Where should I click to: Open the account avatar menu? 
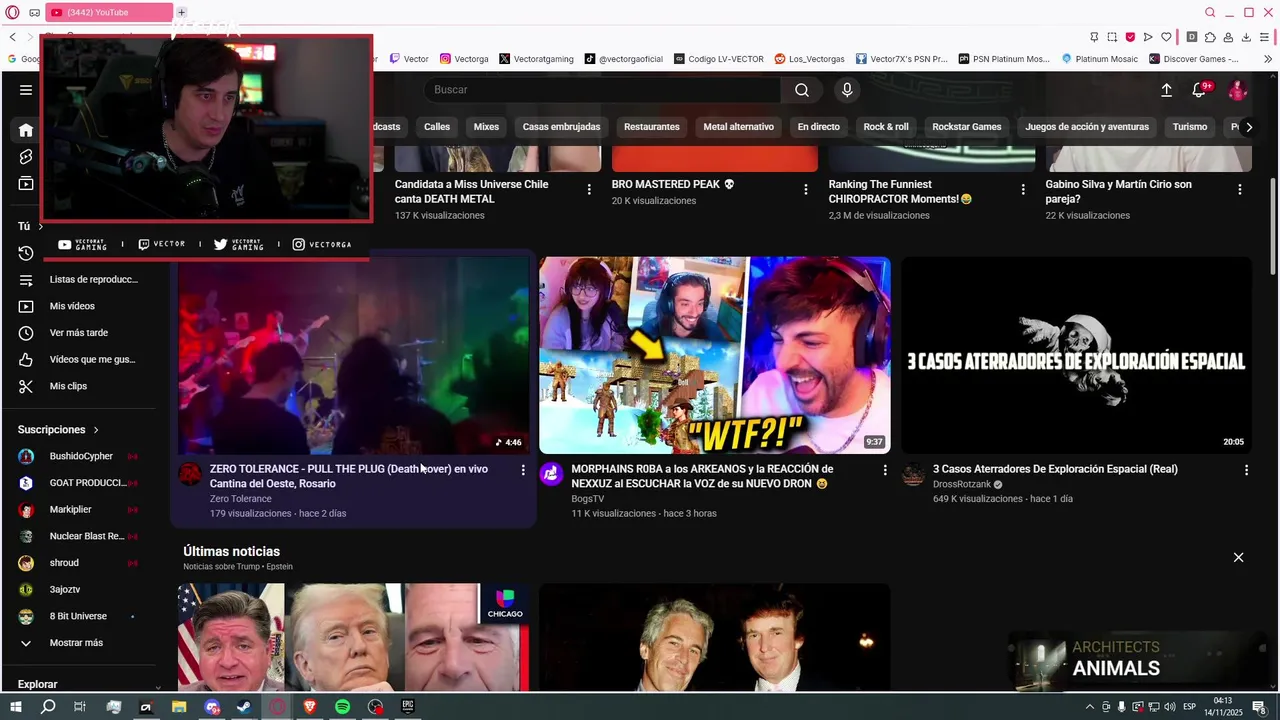click(x=1237, y=90)
